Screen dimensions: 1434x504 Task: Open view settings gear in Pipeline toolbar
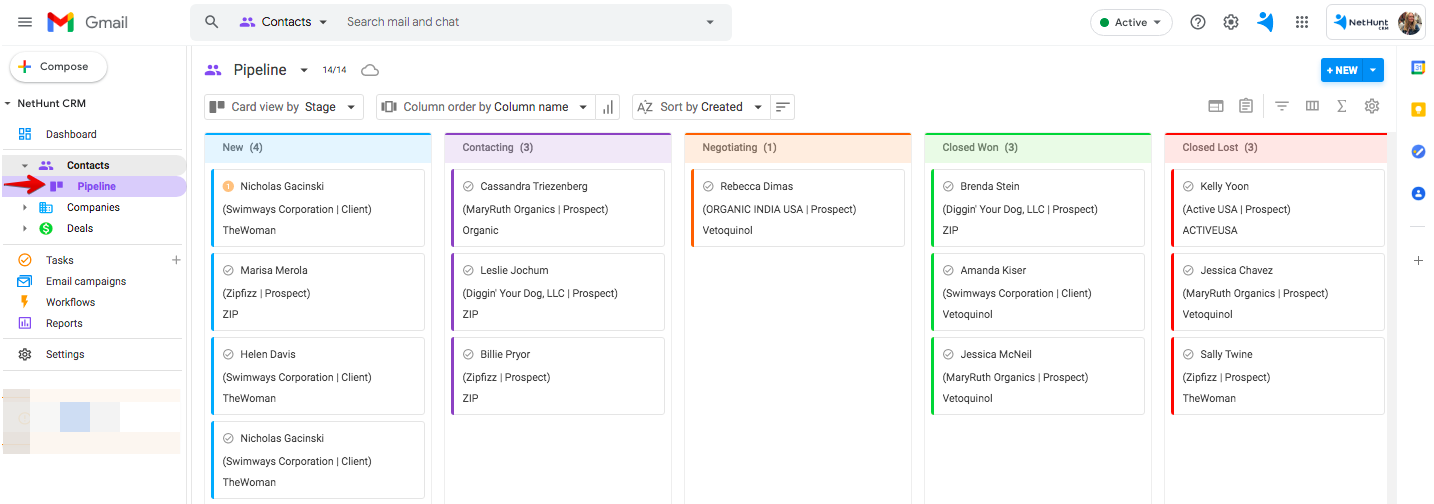[1372, 106]
